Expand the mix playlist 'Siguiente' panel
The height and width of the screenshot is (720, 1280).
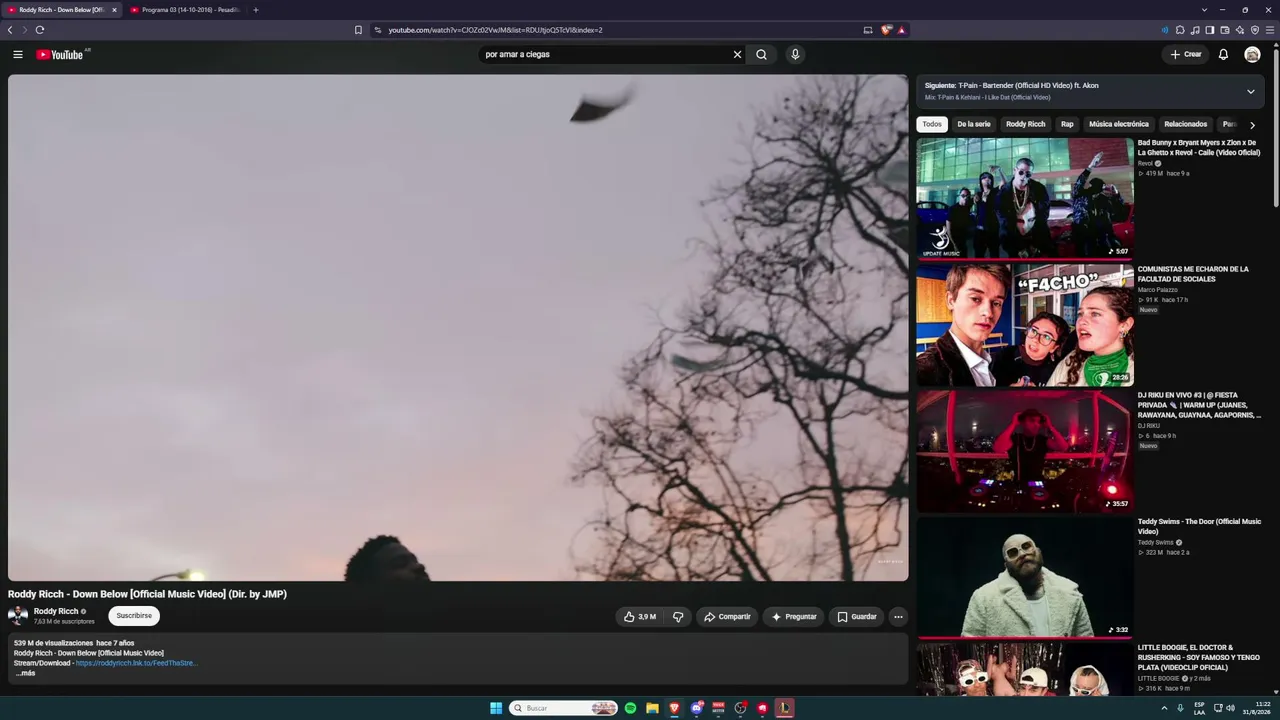tap(1250, 92)
